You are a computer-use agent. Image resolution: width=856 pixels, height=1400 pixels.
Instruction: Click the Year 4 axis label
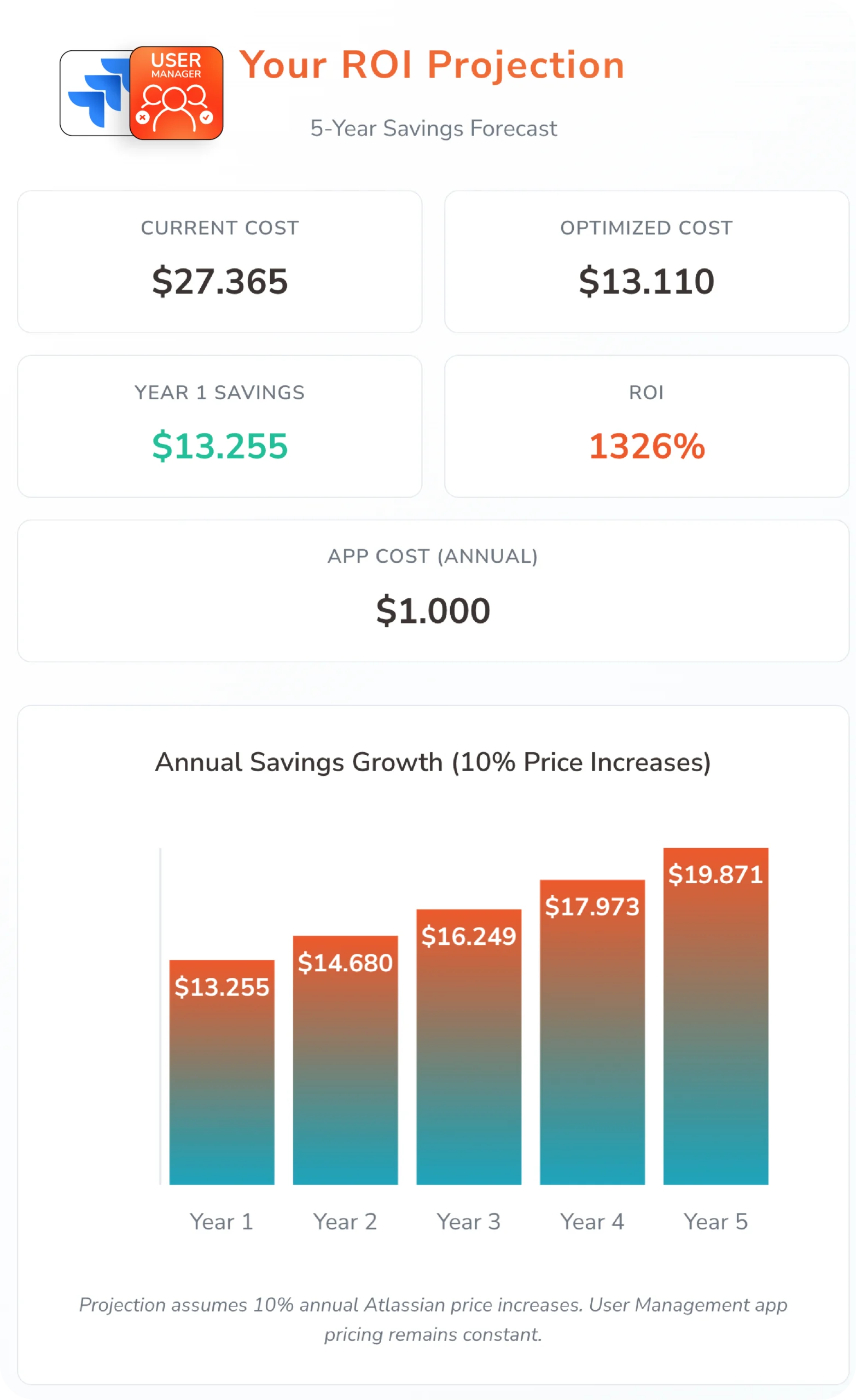tap(592, 1222)
